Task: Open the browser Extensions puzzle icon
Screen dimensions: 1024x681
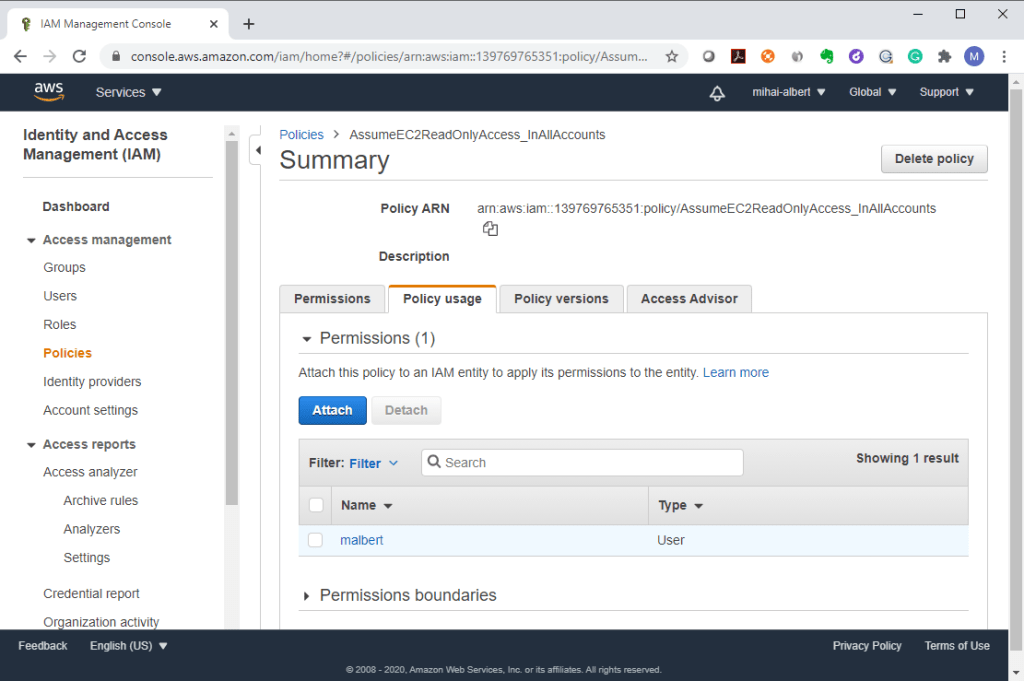Action: pyautogui.click(x=944, y=57)
